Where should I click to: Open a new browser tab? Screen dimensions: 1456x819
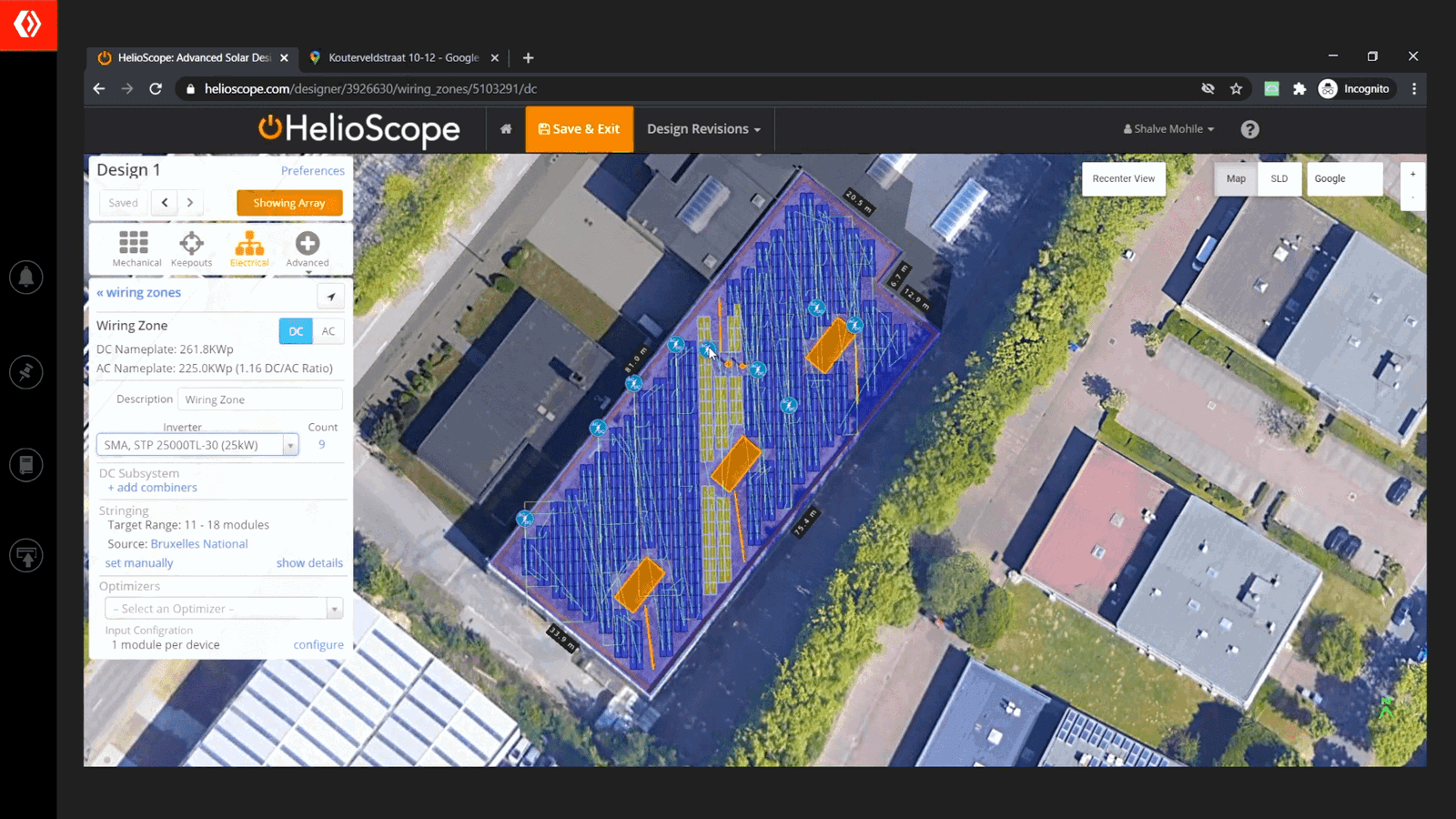click(528, 57)
